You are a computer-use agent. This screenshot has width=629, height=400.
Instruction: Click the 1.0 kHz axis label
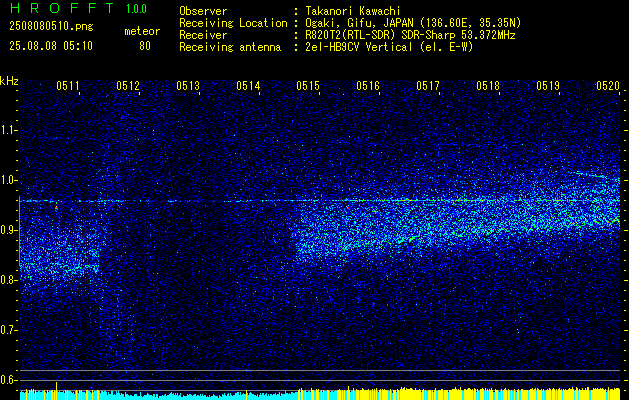[8, 180]
